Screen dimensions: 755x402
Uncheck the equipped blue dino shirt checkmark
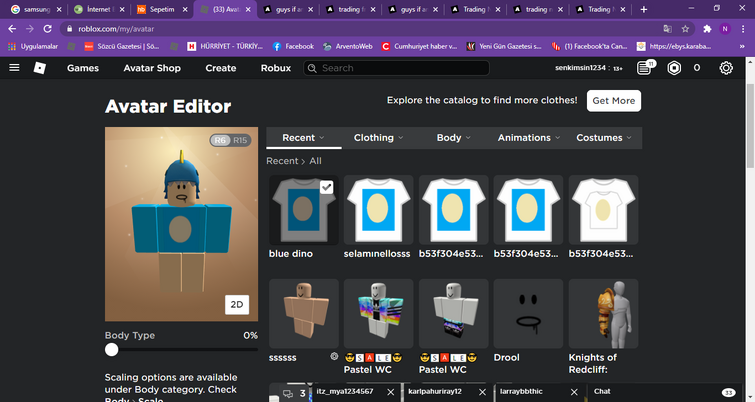326,187
